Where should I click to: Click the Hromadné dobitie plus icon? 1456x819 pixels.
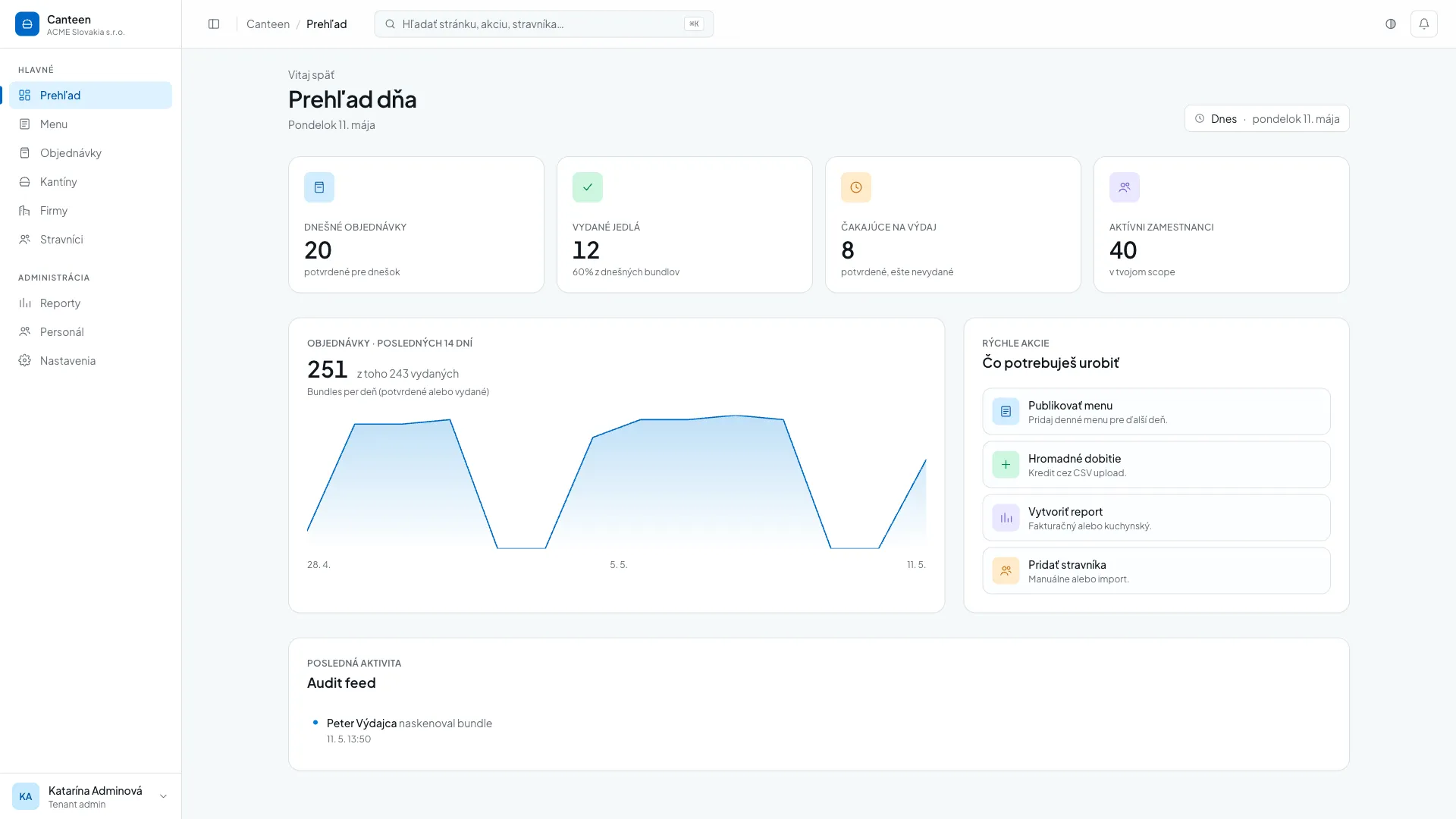1006,465
